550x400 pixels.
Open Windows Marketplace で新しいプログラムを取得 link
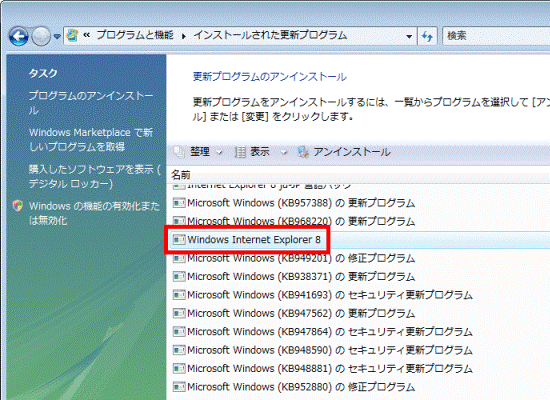pyautogui.click(x=91, y=139)
